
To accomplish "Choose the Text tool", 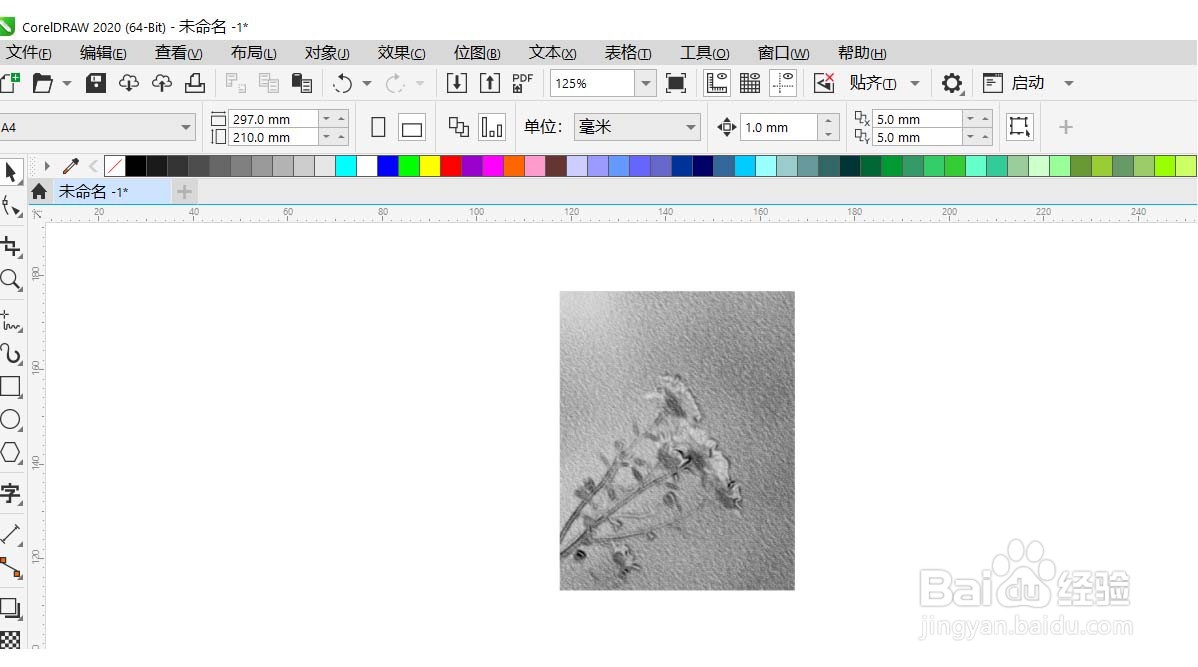I will pos(12,493).
